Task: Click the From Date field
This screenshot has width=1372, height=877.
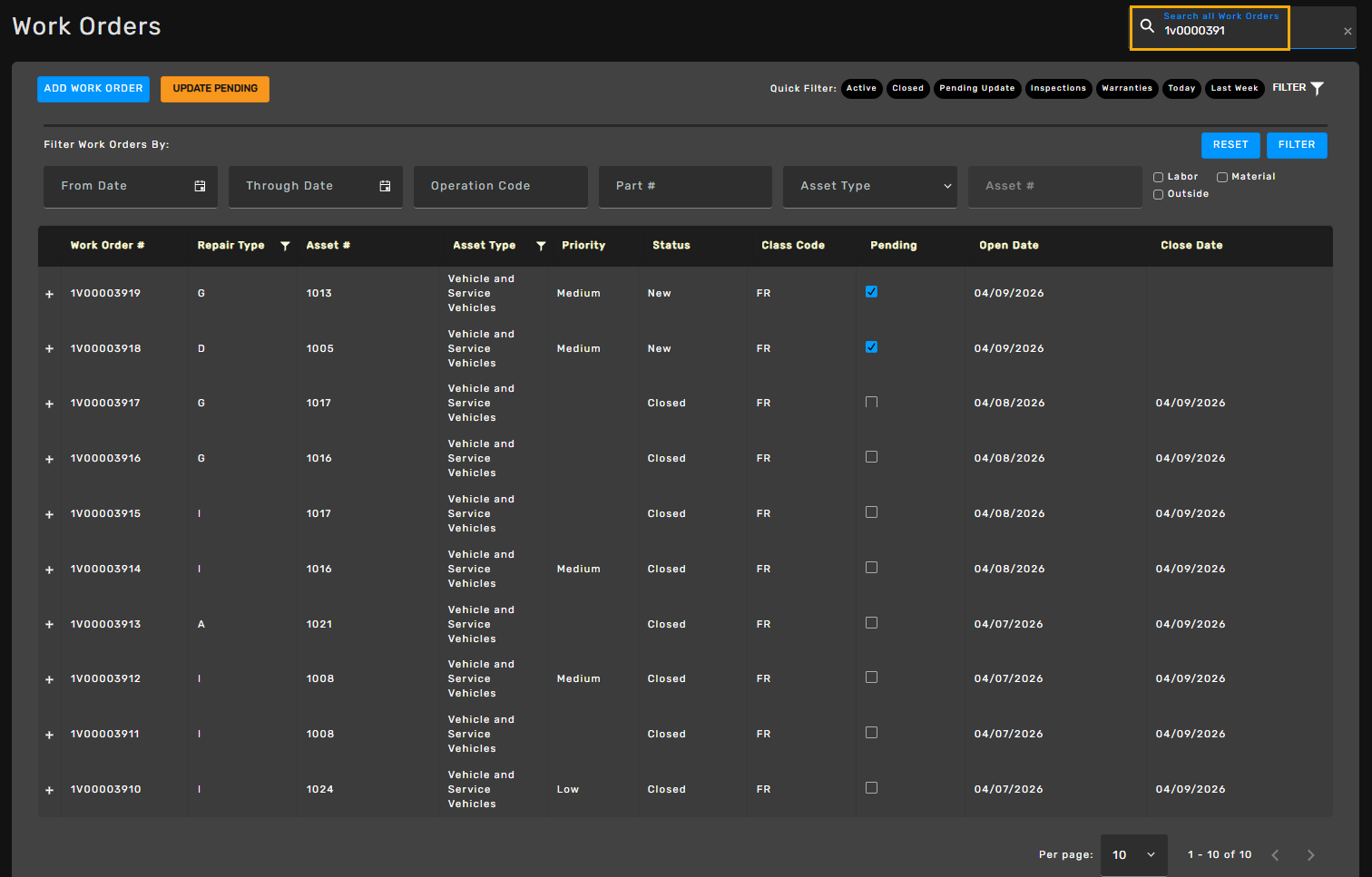Action: 131,187
